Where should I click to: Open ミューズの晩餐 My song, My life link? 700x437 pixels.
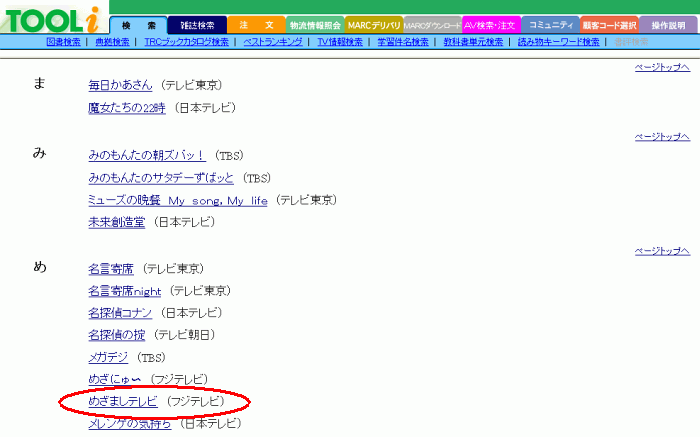[178, 200]
